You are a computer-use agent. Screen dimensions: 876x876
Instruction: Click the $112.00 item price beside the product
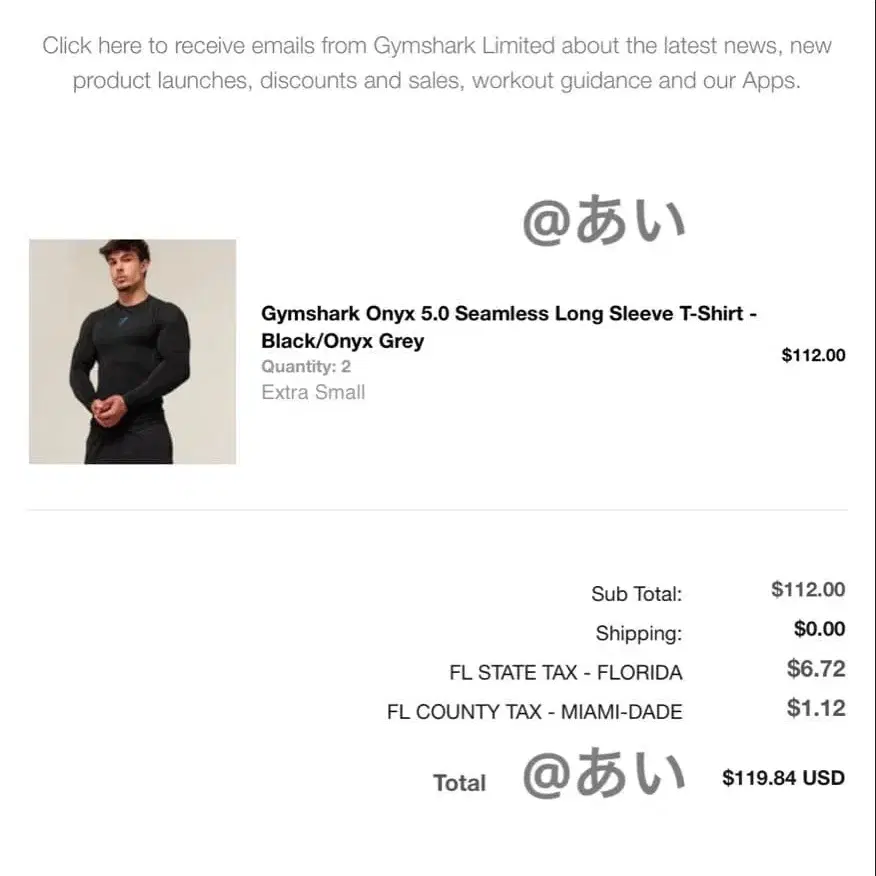coord(812,355)
